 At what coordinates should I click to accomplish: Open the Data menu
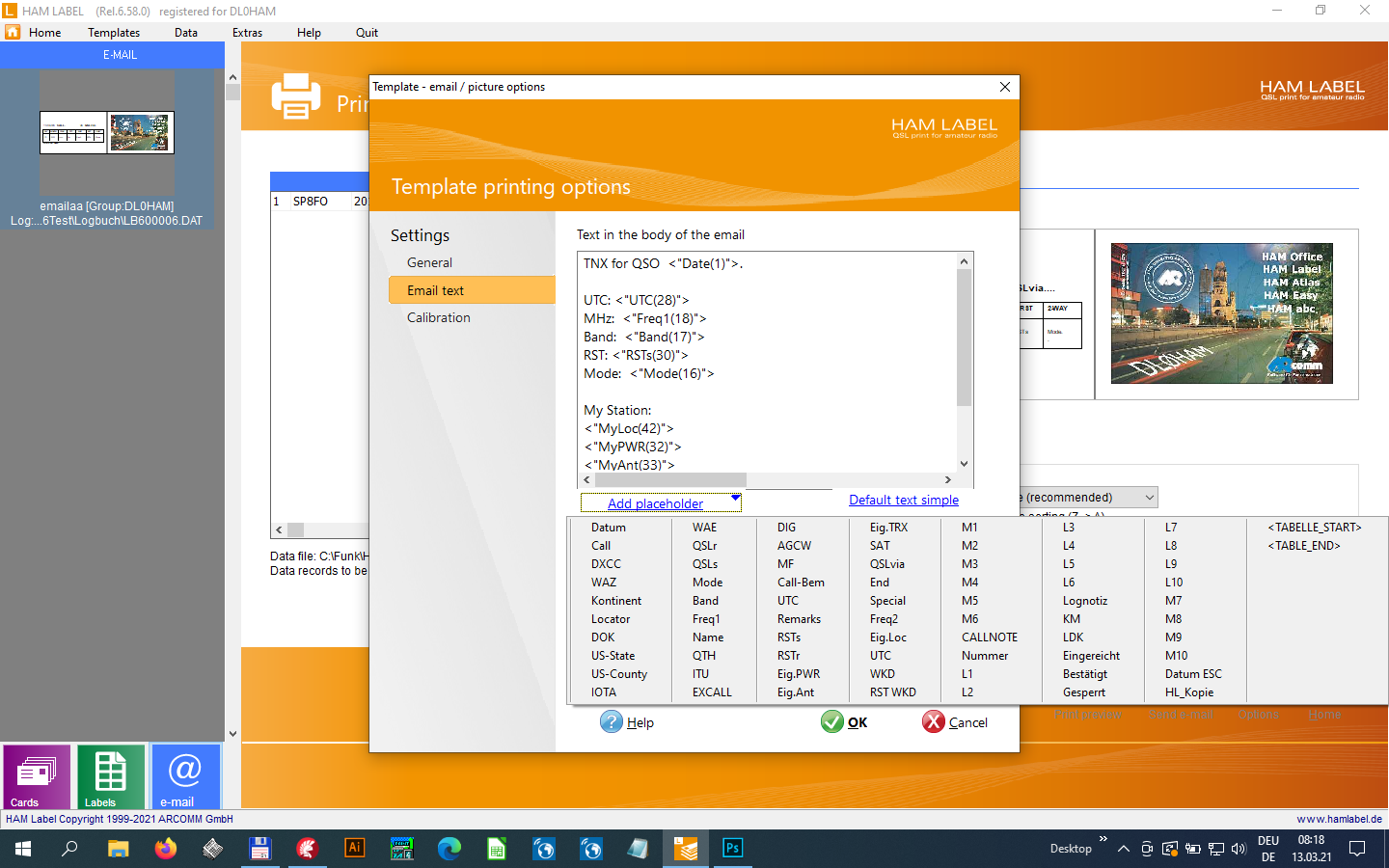(x=186, y=33)
